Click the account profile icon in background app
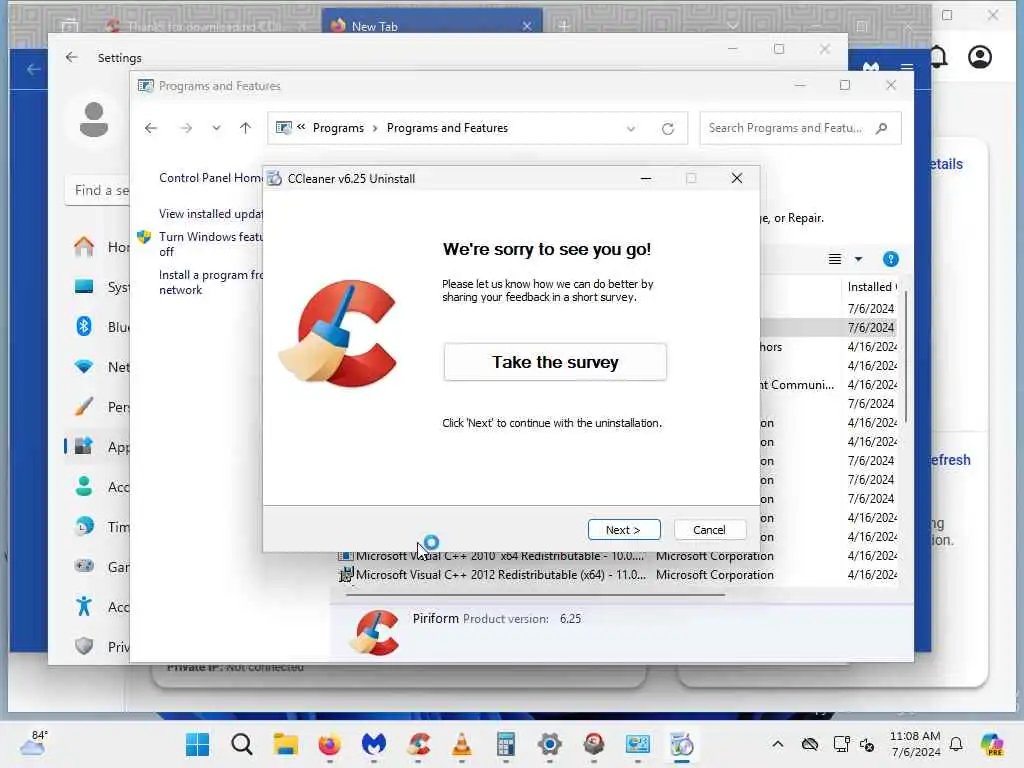This screenshot has width=1024, height=768. point(980,57)
